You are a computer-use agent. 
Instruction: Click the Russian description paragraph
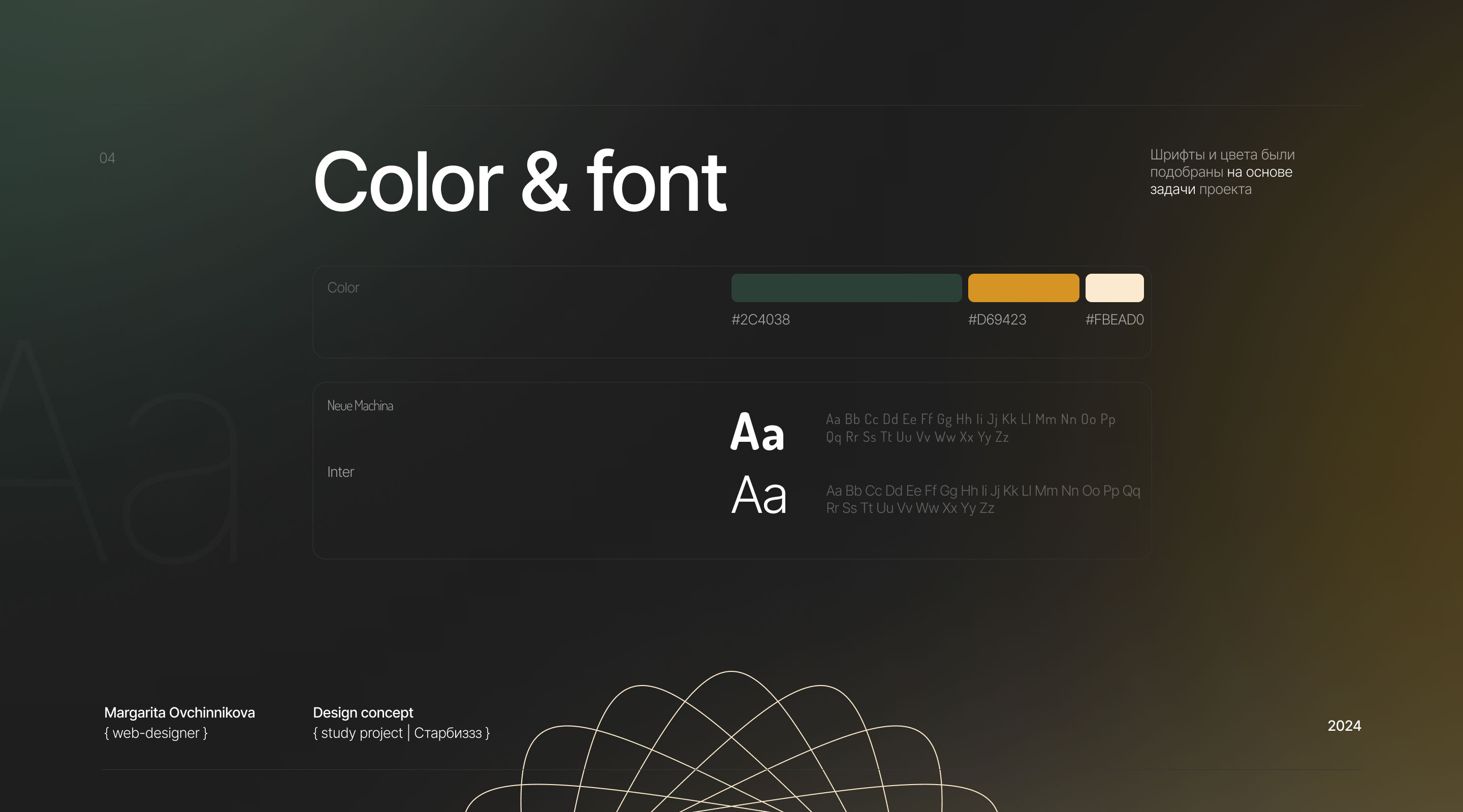pos(1222,172)
